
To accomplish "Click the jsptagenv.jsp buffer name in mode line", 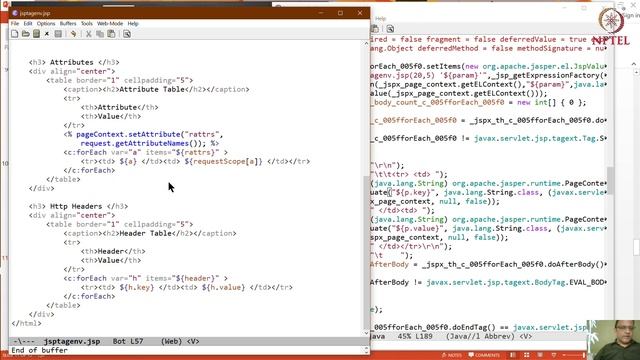I will [x=72, y=341].
